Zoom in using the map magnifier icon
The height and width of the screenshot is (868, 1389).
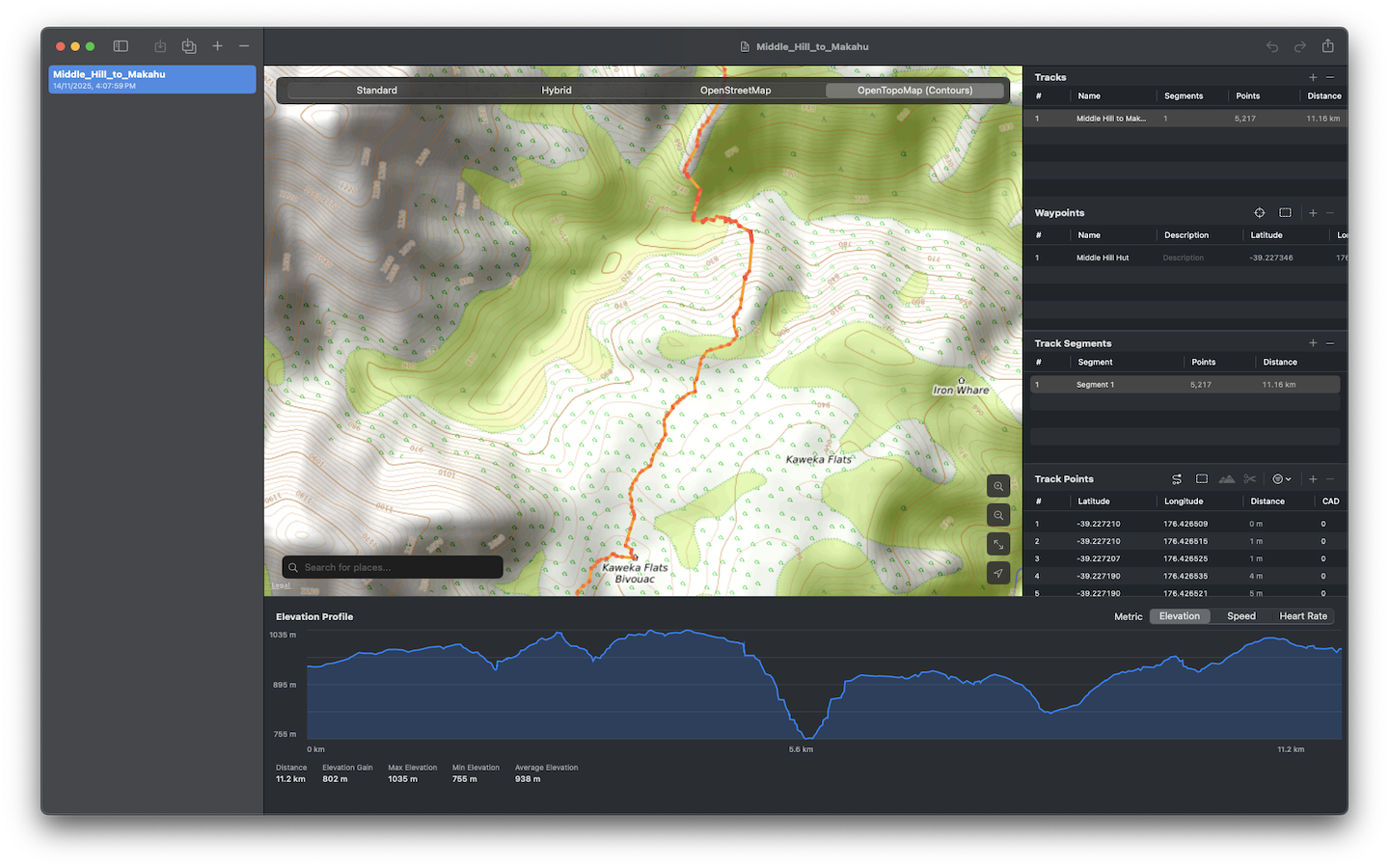click(x=998, y=485)
